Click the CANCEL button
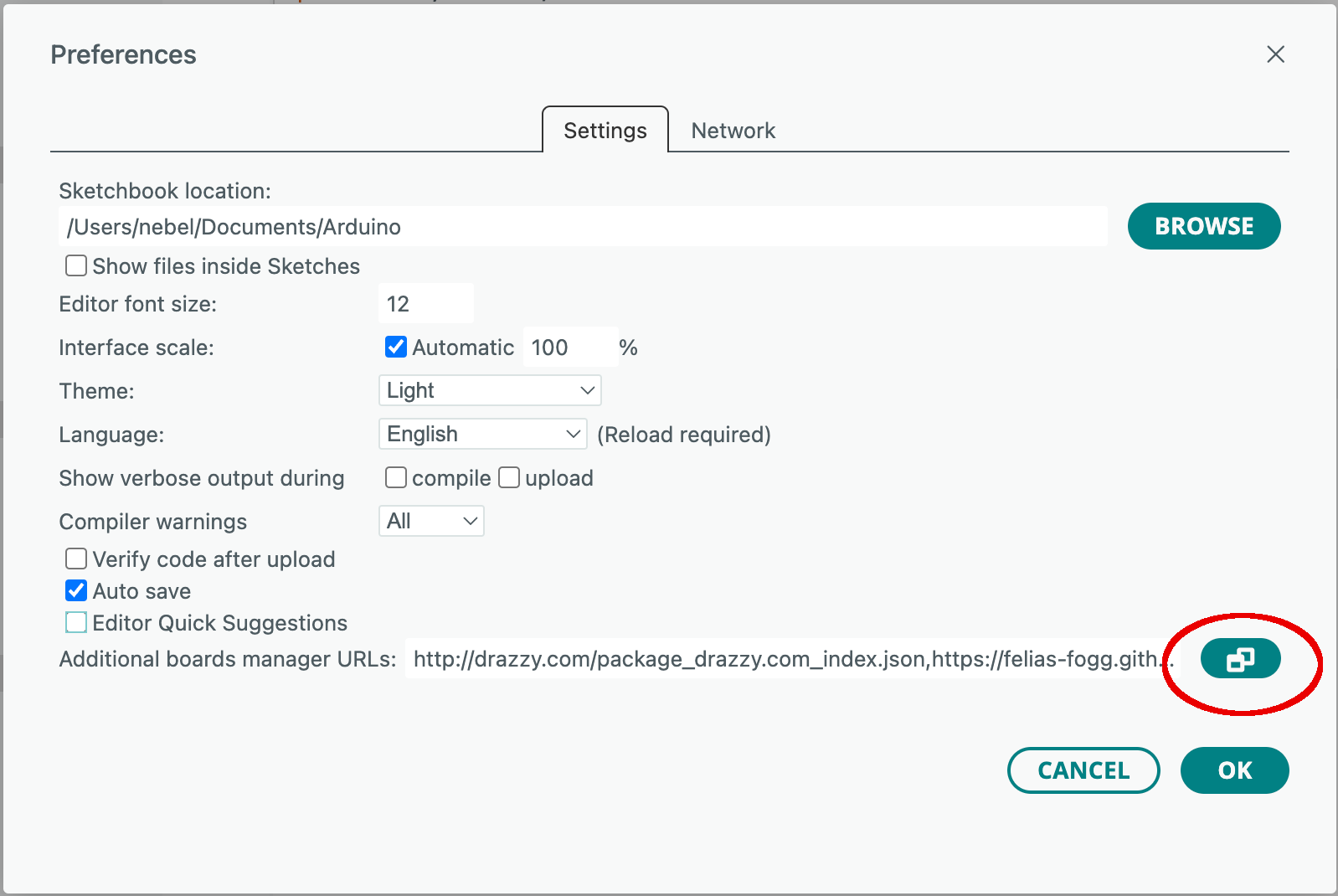Image resolution: width=1338 pixels, height=896 pixels. pos(1083,770)
